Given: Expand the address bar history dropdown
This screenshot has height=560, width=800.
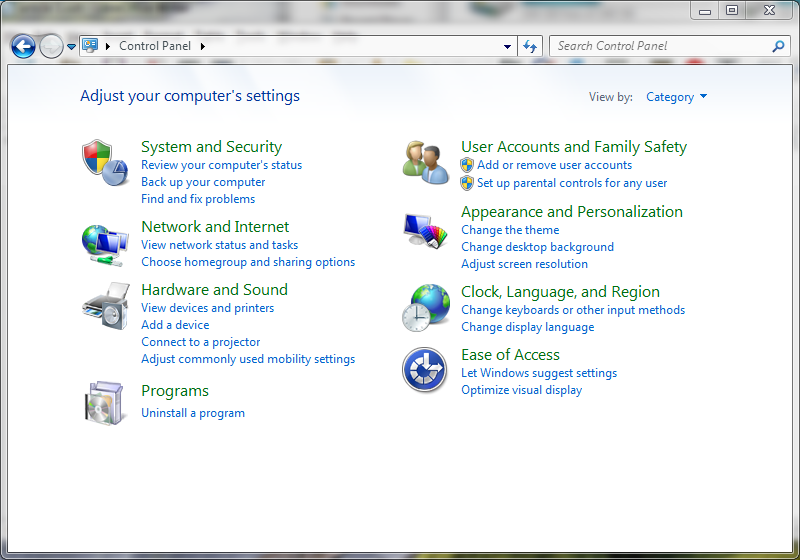Looking at the screenshot, I should click(x=507, y=46).
